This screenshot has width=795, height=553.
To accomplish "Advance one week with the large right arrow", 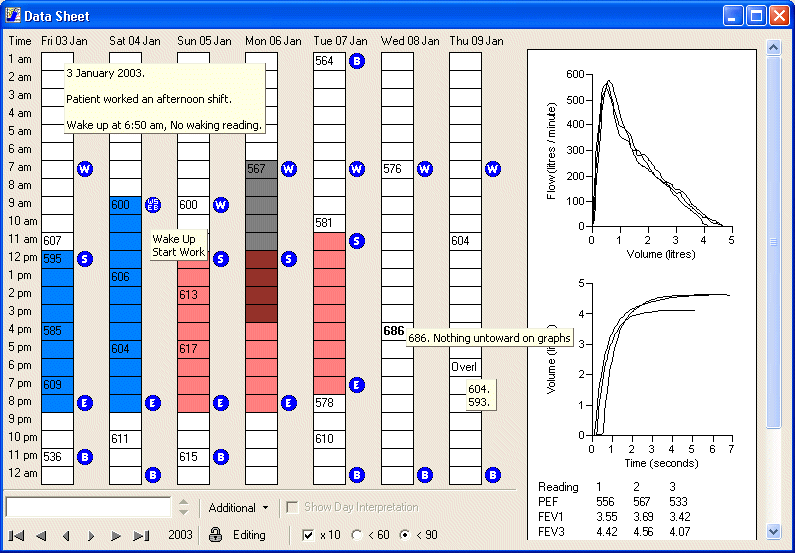I will pyautogui.click(x=116, y=535).
